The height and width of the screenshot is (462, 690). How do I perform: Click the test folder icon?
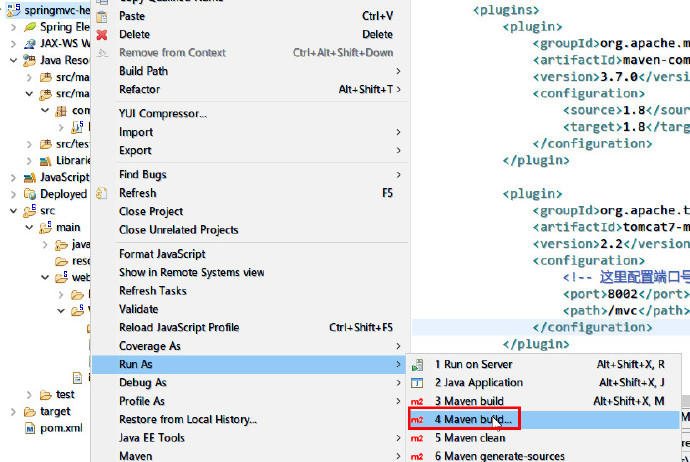click(46, 395)
